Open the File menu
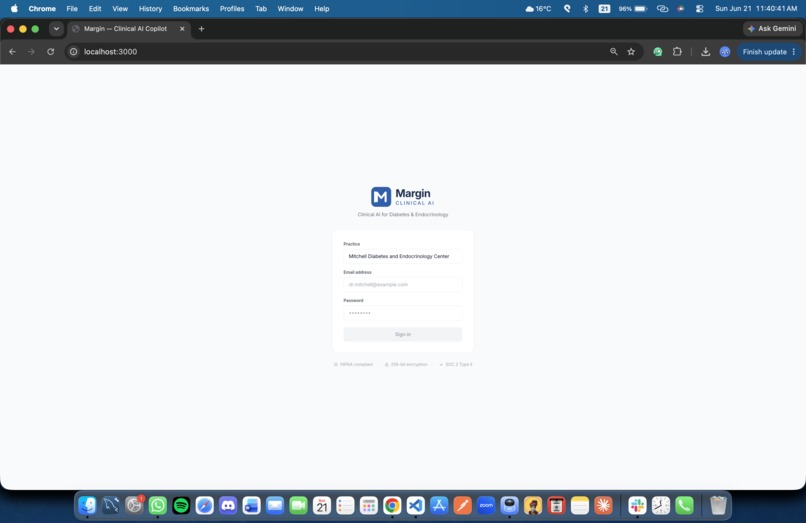Screen dimensions: 806x523 72,9
